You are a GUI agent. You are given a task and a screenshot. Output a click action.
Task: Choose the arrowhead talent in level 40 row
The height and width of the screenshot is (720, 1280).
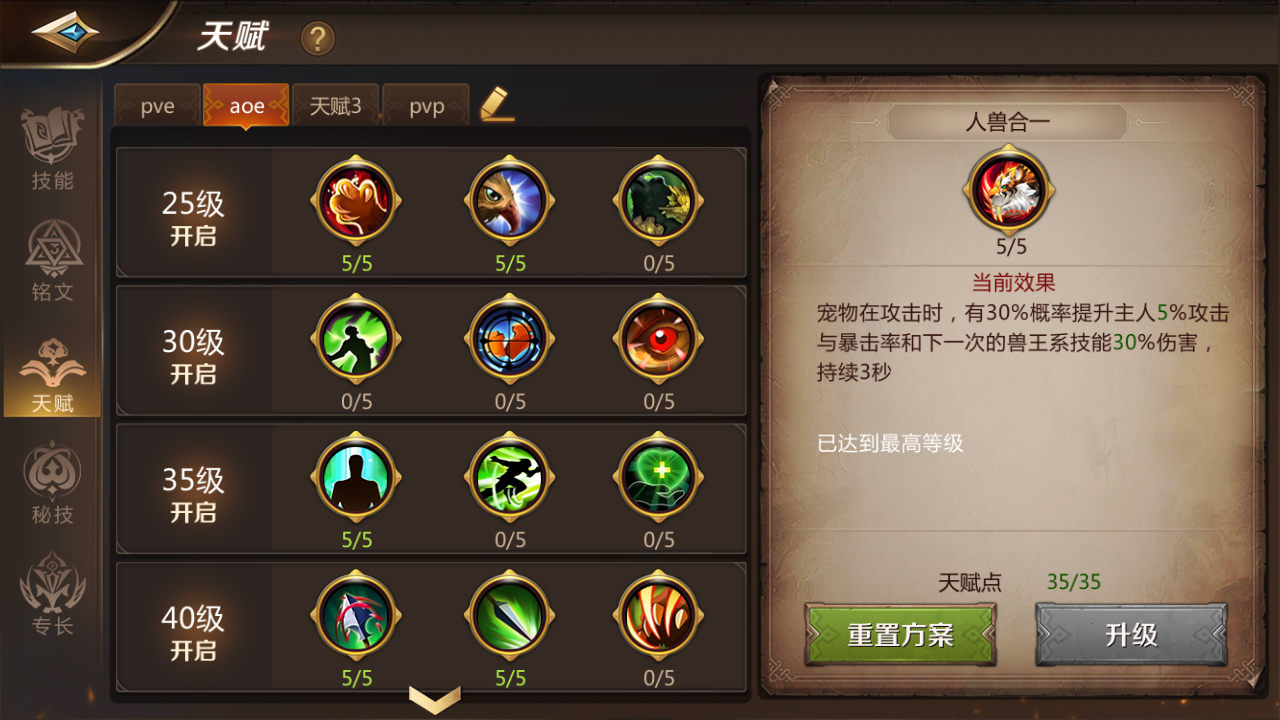[x=510, y=614]
